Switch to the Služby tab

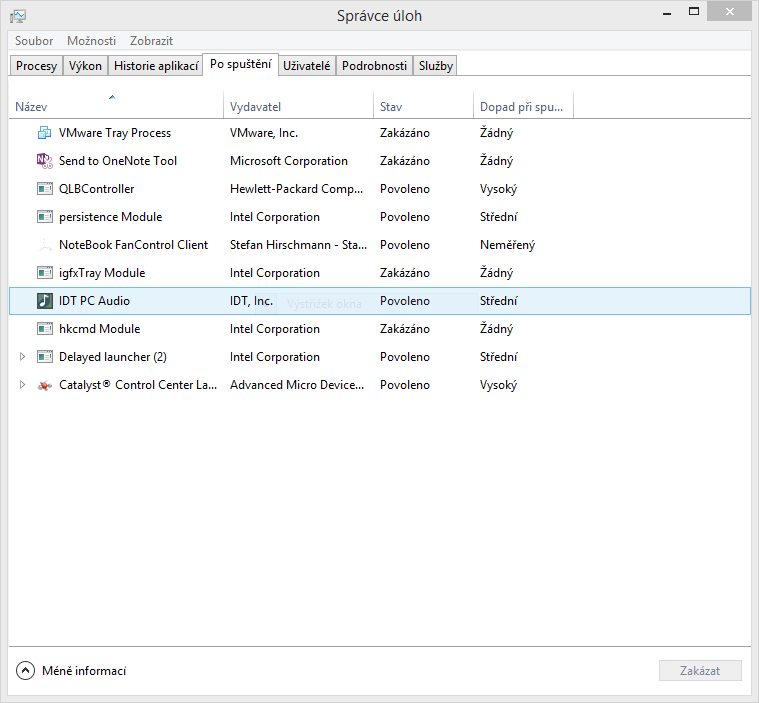coord(436,66)
